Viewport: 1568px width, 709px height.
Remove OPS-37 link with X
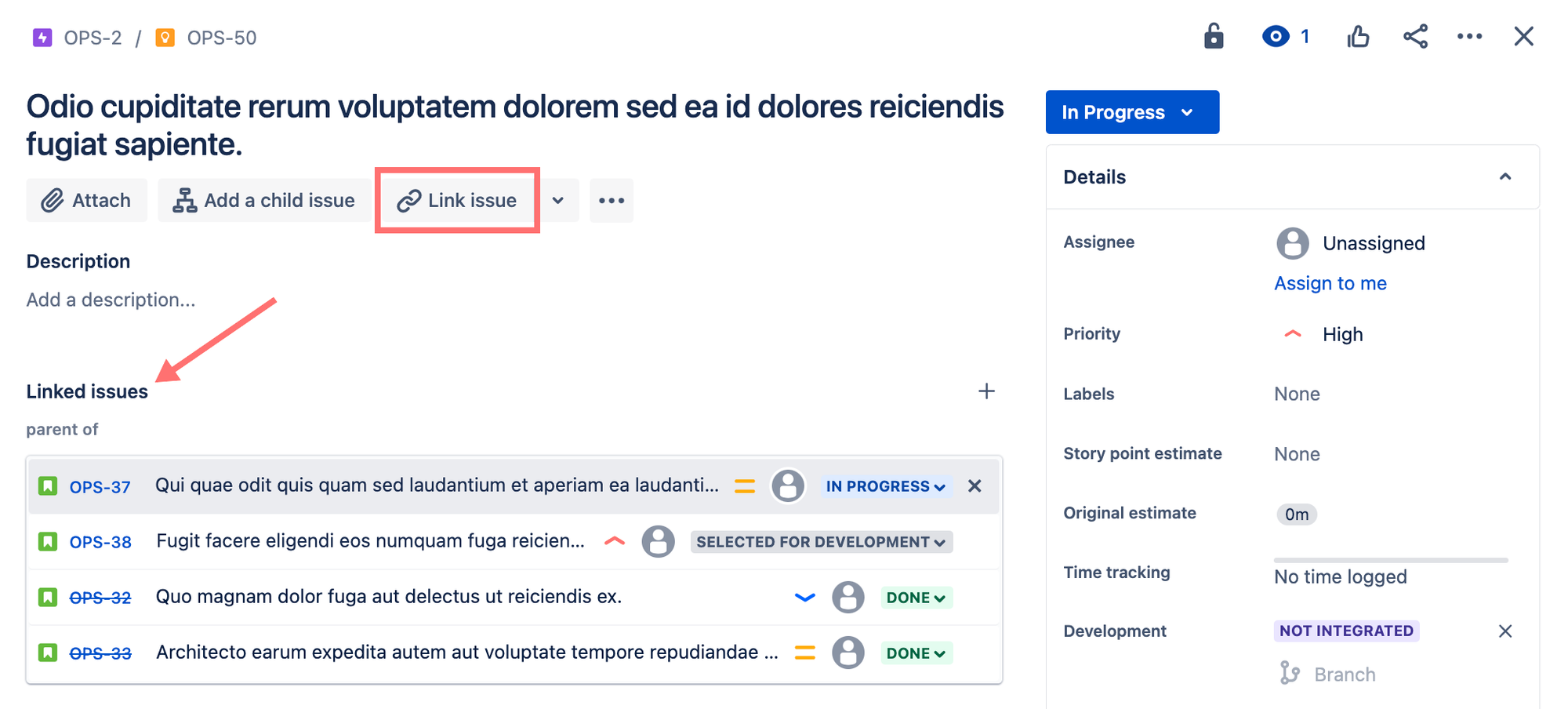click(975, 486)
